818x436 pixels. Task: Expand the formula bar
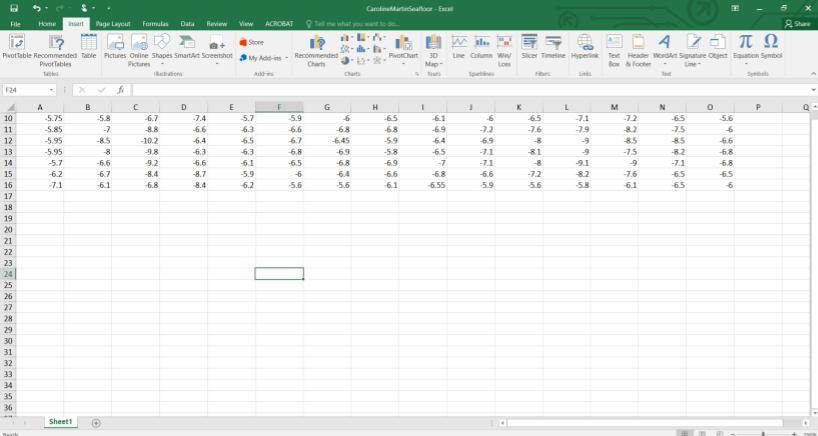813,90
